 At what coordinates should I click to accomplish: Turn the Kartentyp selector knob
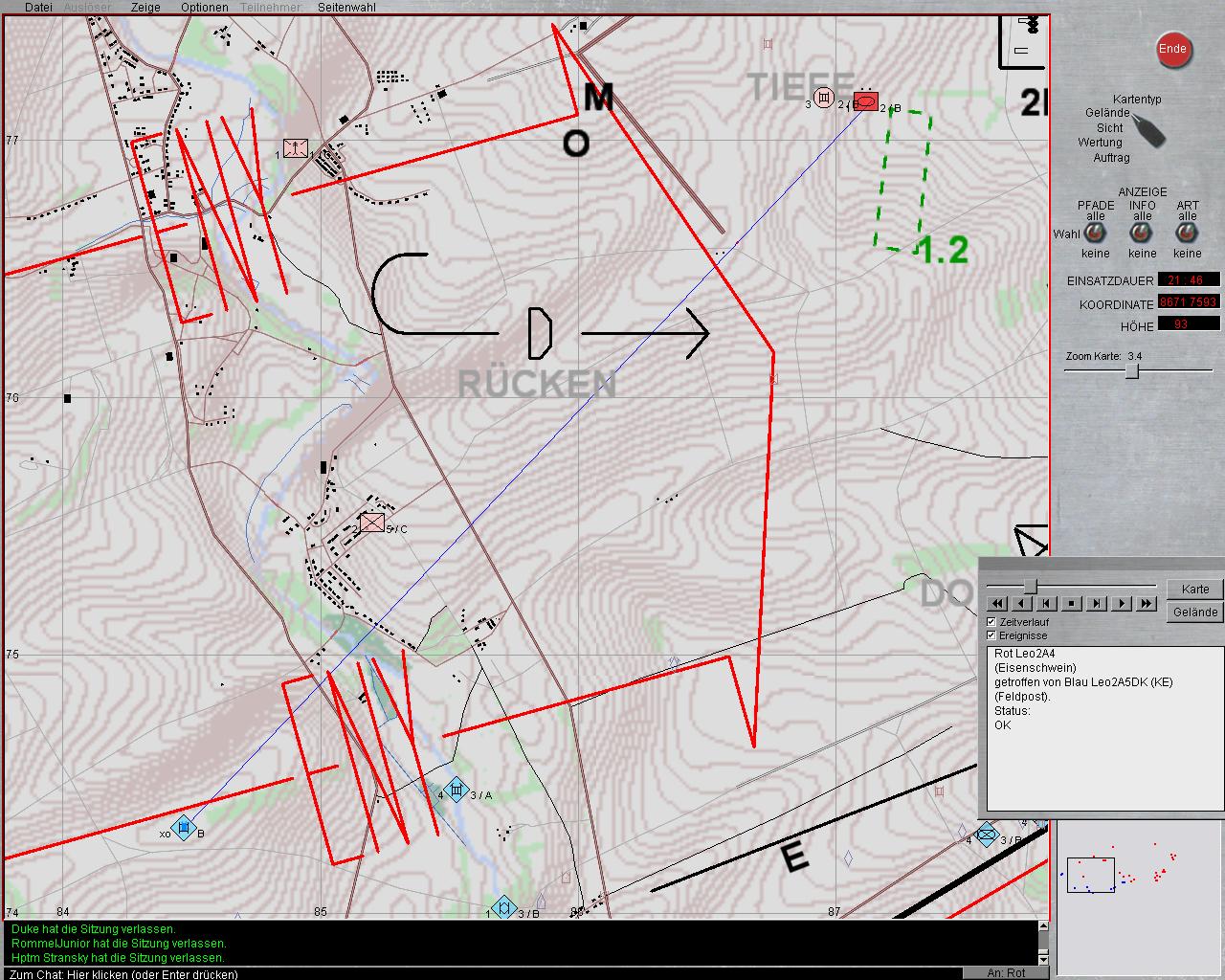pyautogui.click(x=1147, y=129)
